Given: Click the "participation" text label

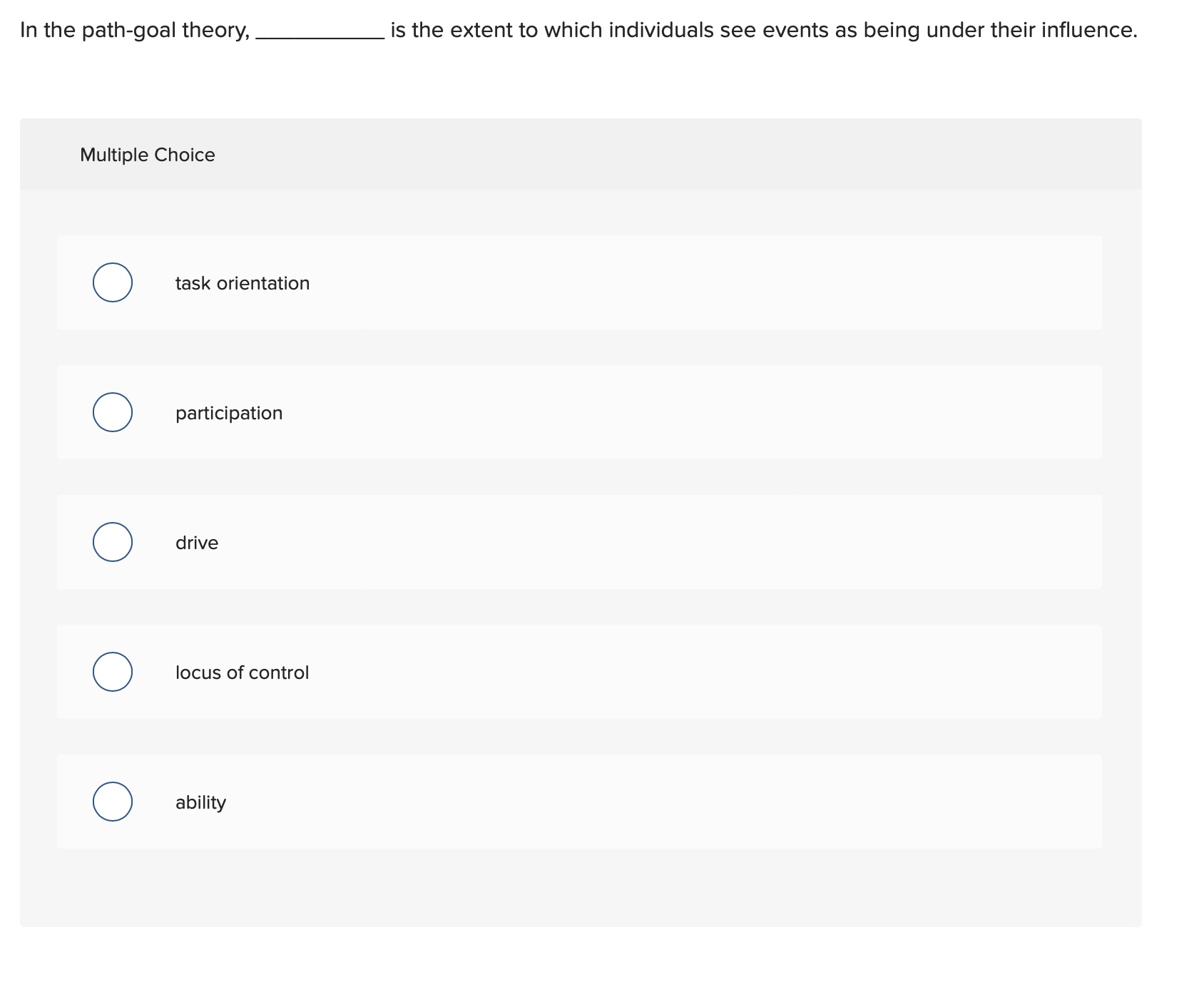Looking at the screenshot, I should coord(229,412).
